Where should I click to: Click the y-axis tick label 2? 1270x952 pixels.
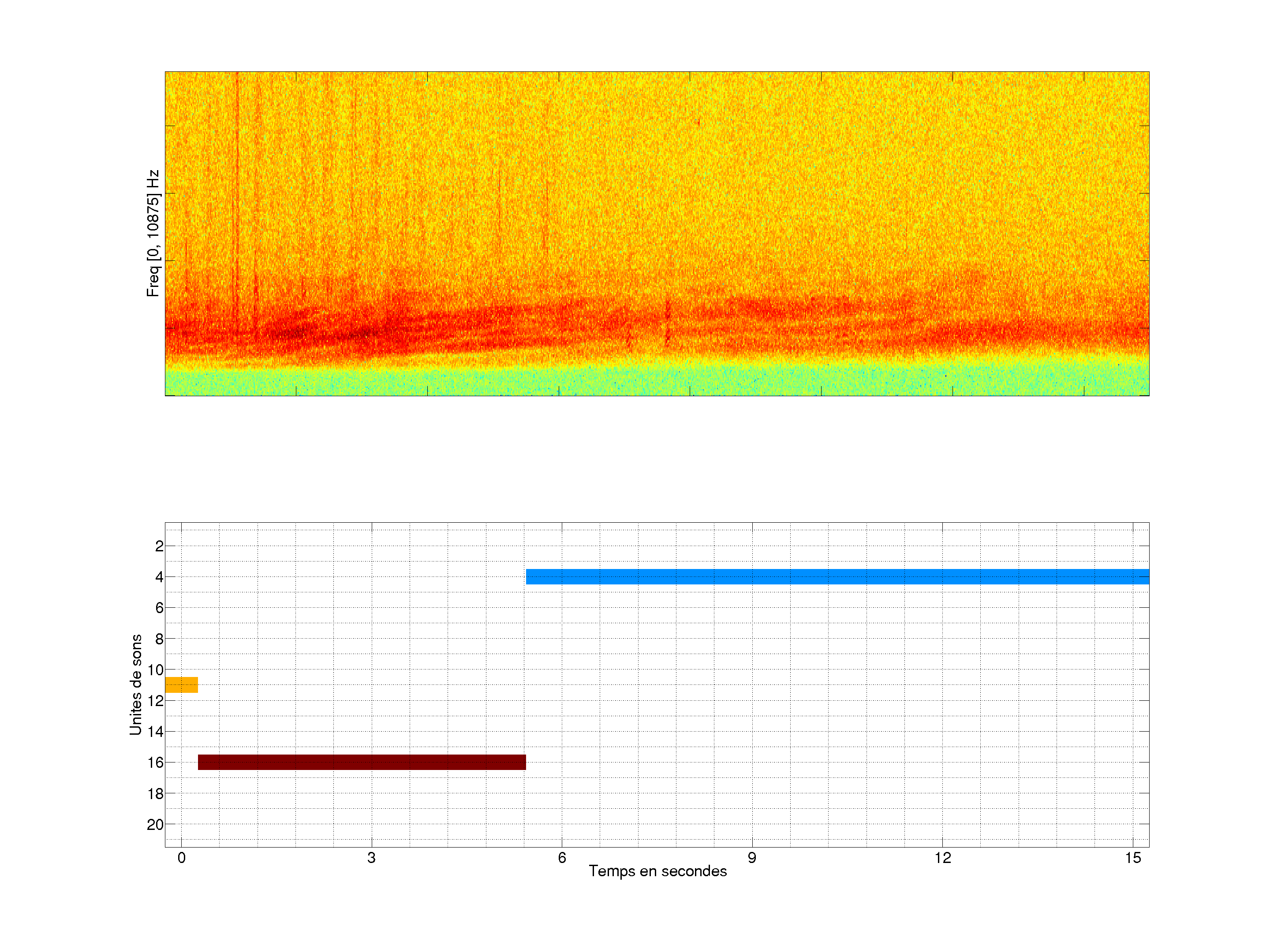tap(159, 546)
